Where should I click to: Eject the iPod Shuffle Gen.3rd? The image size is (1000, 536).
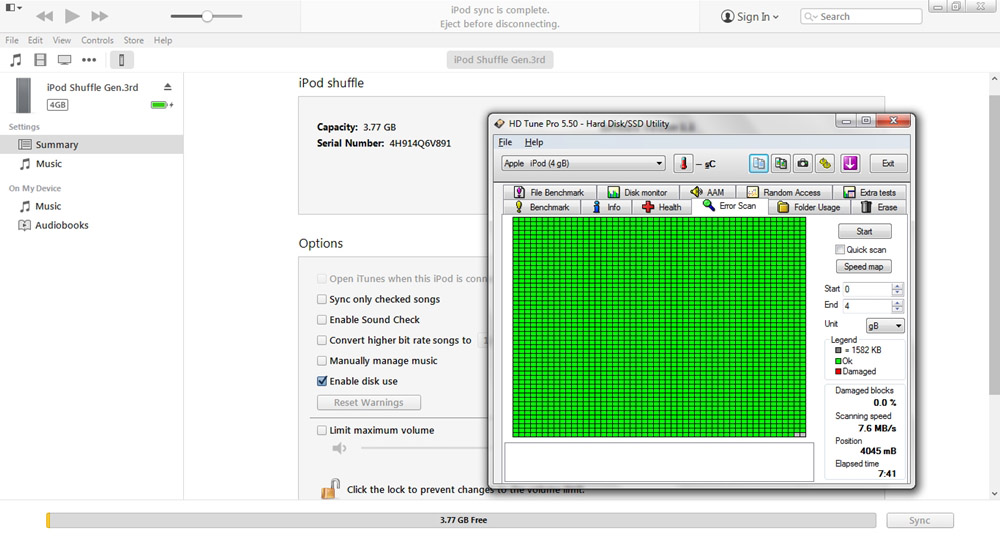(168, 87)
